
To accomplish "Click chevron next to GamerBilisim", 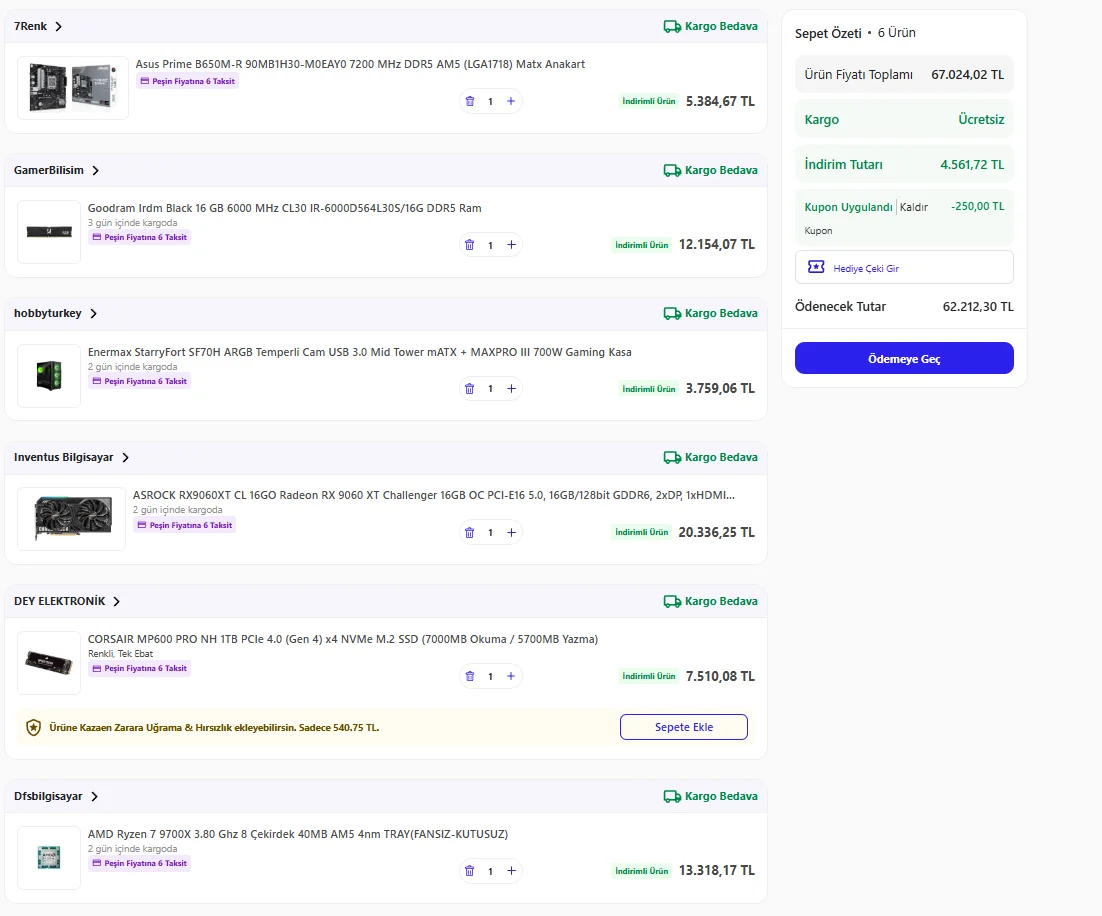I will pyautogui.click(x=96, y=171).
